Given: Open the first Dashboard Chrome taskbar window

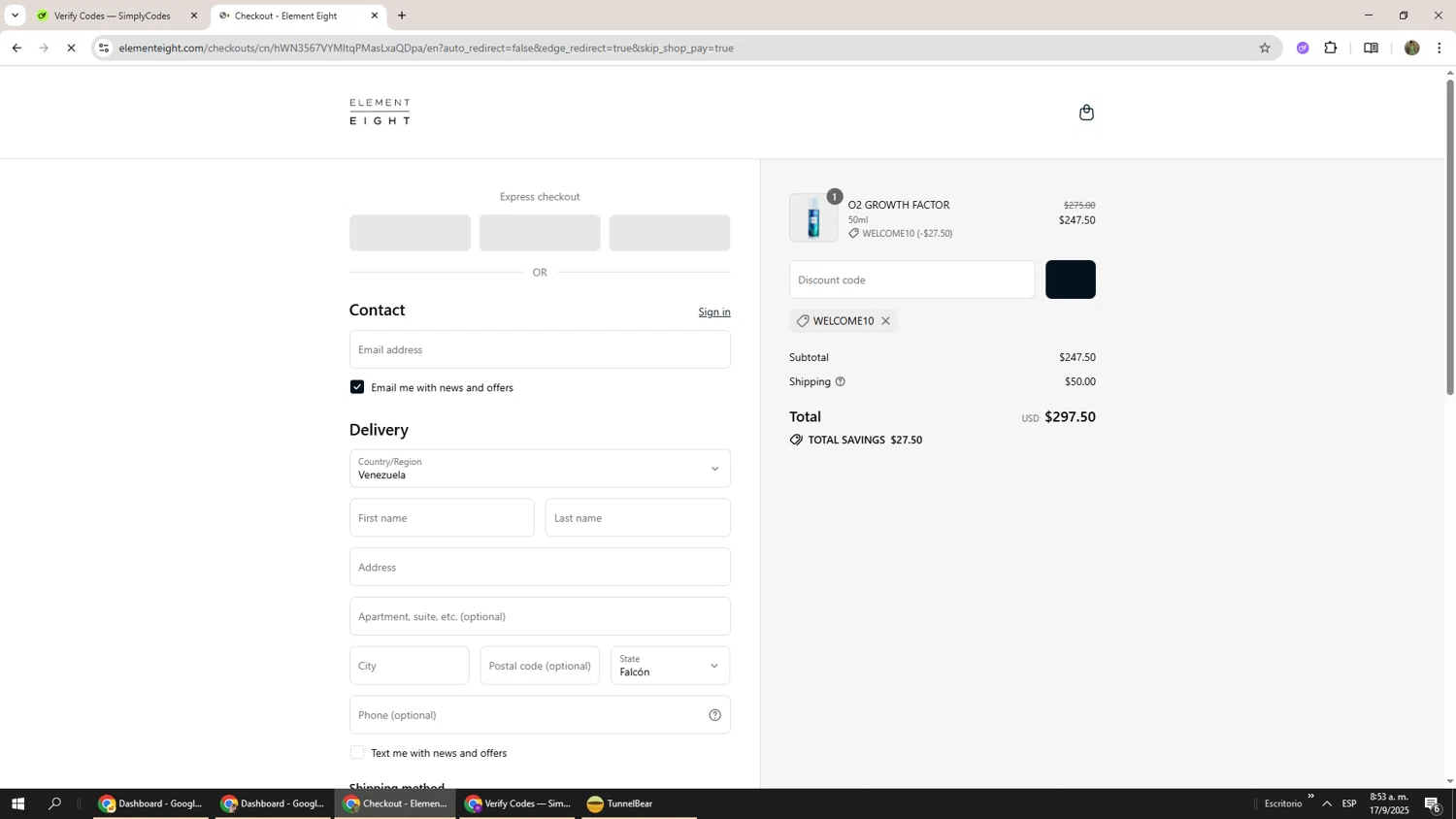Looking at the screenshot, I should click(x=150, y=803).
